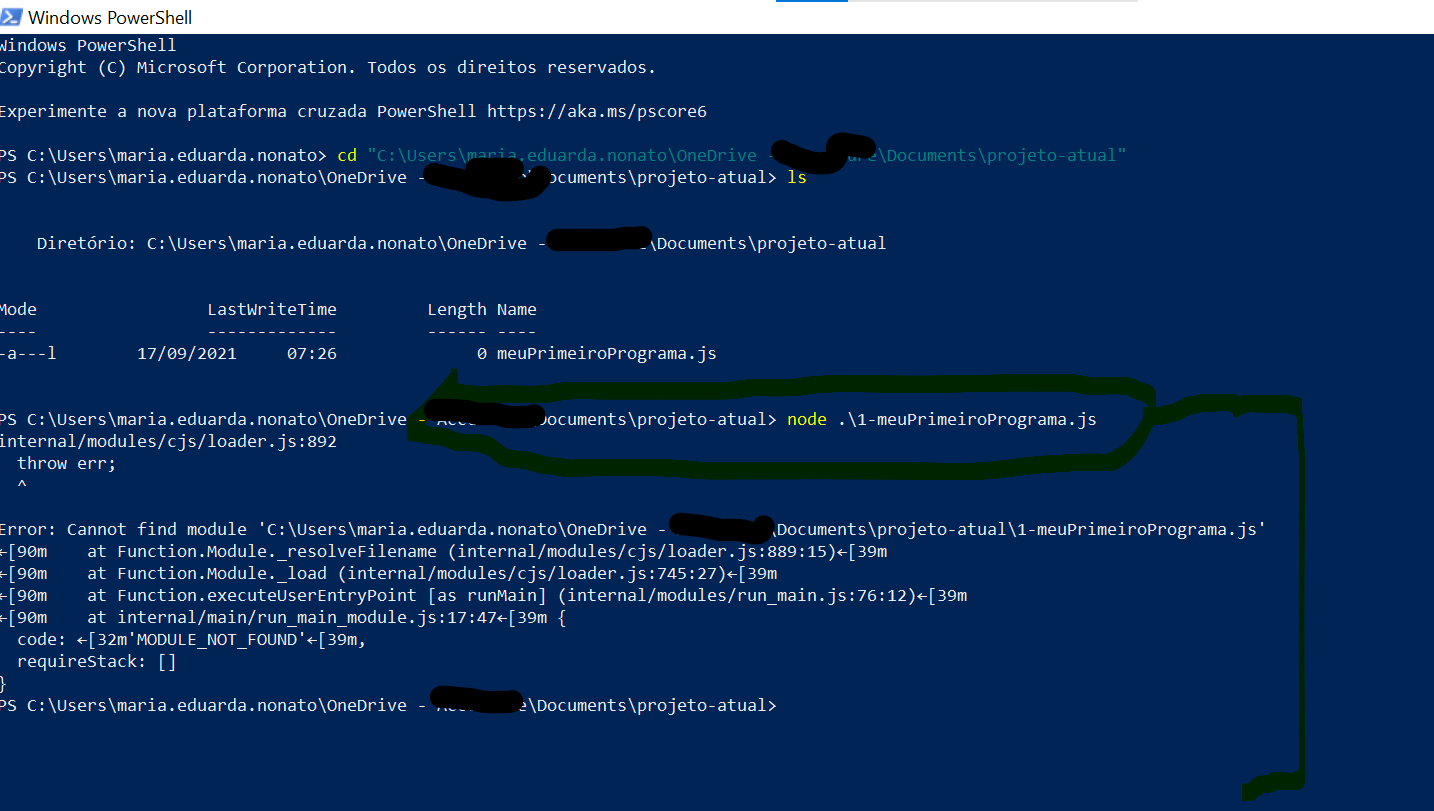Image resolution: width=1434 pixels, height=811 pixels.
Task: Click the last empty prompt line ending in "projeto-atual>"
Action: [388, 706]
